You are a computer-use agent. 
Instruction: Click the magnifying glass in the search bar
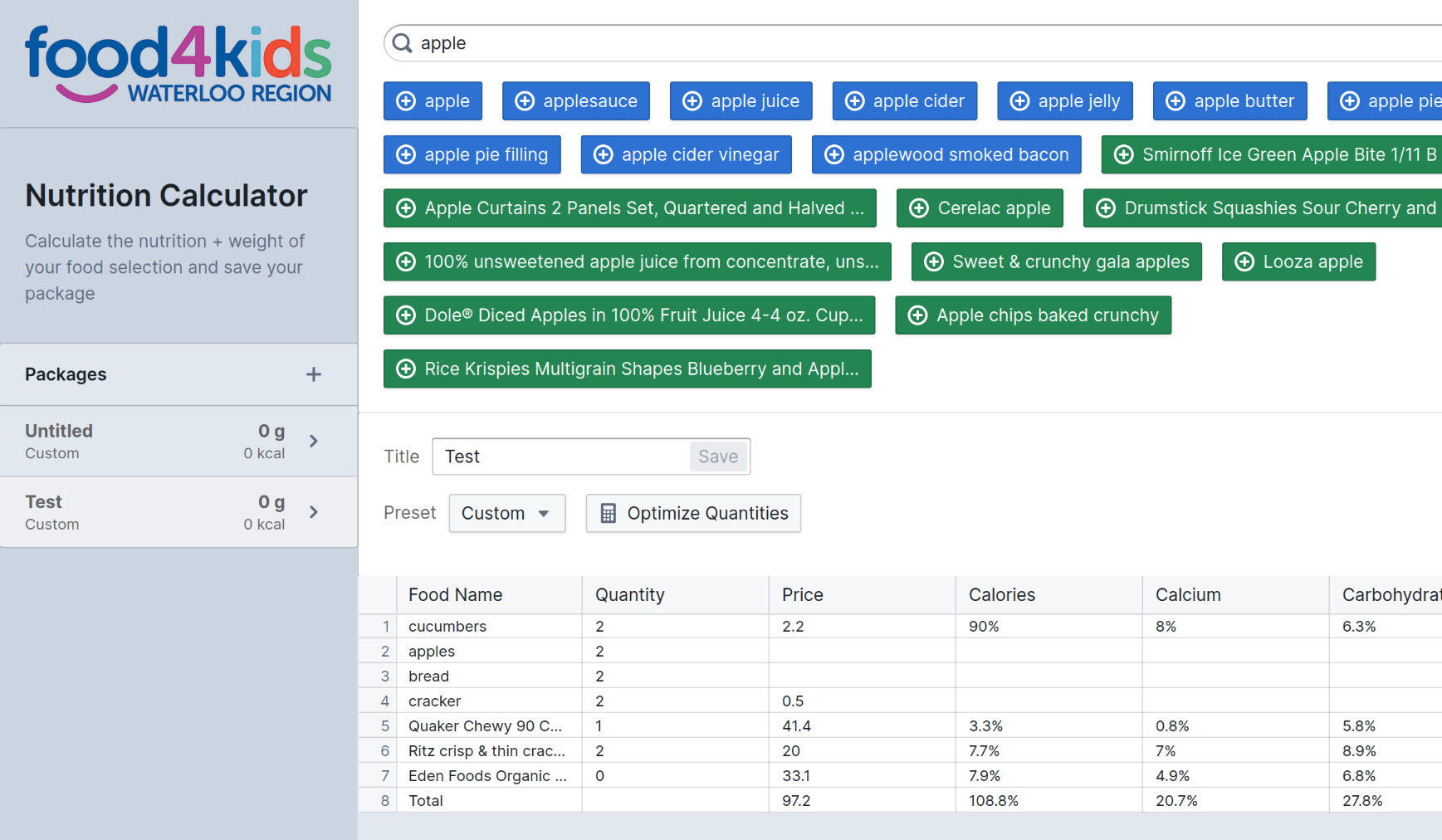403,42
